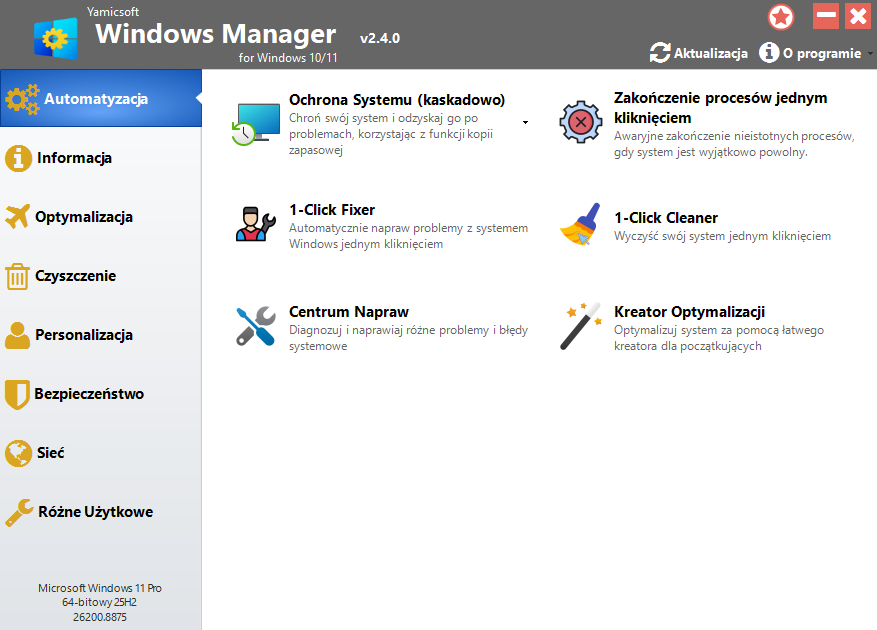Close the Windows Manager window
This screenshot has height=630, width=877.
pos(858,16)
